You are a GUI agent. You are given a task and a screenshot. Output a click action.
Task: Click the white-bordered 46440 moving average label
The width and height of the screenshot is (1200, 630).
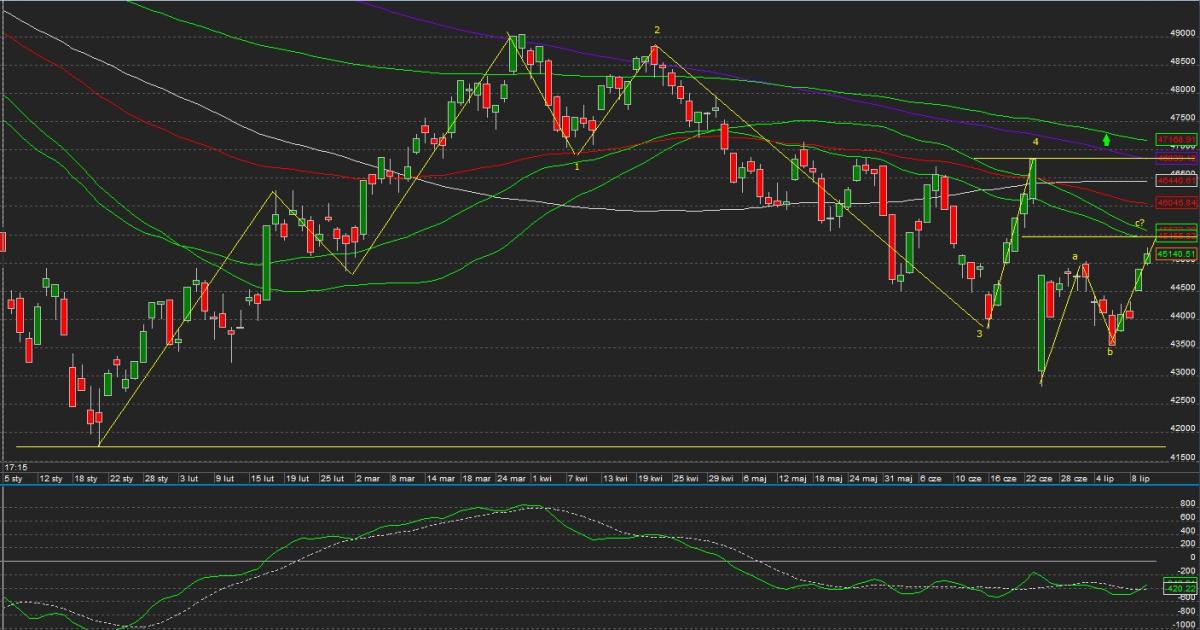1176,181
